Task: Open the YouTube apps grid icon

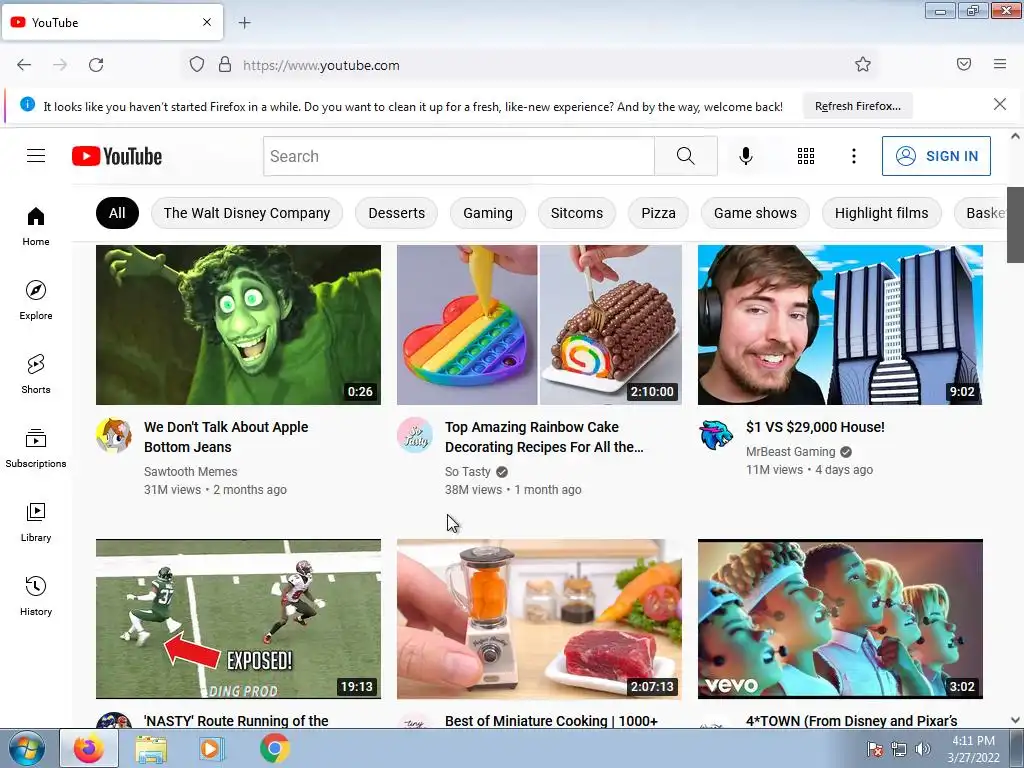Action: (806, 156)
